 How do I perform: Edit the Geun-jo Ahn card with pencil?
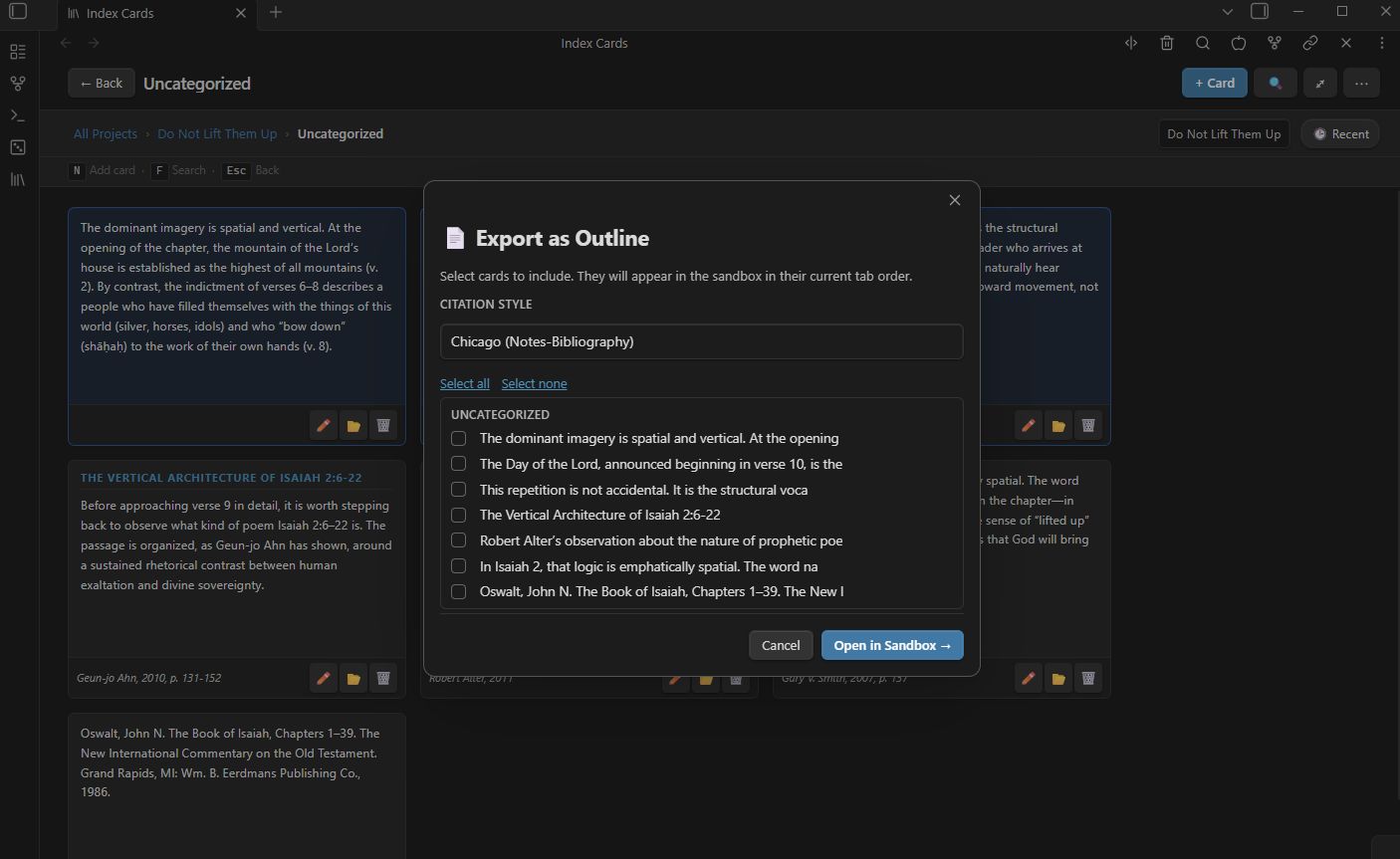324,679
